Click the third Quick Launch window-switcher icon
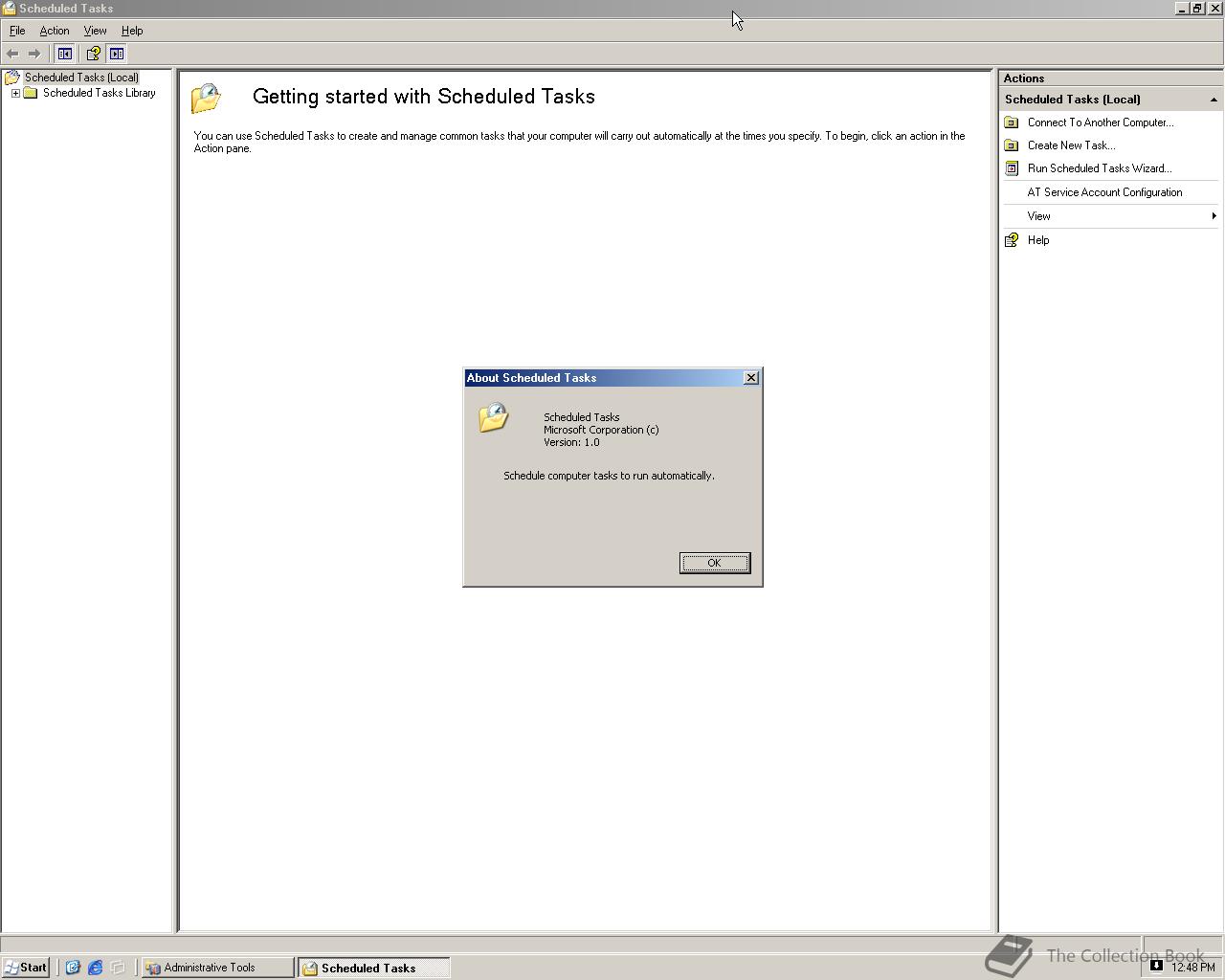This screenshot has height=980, width=1225. (118, 968)
